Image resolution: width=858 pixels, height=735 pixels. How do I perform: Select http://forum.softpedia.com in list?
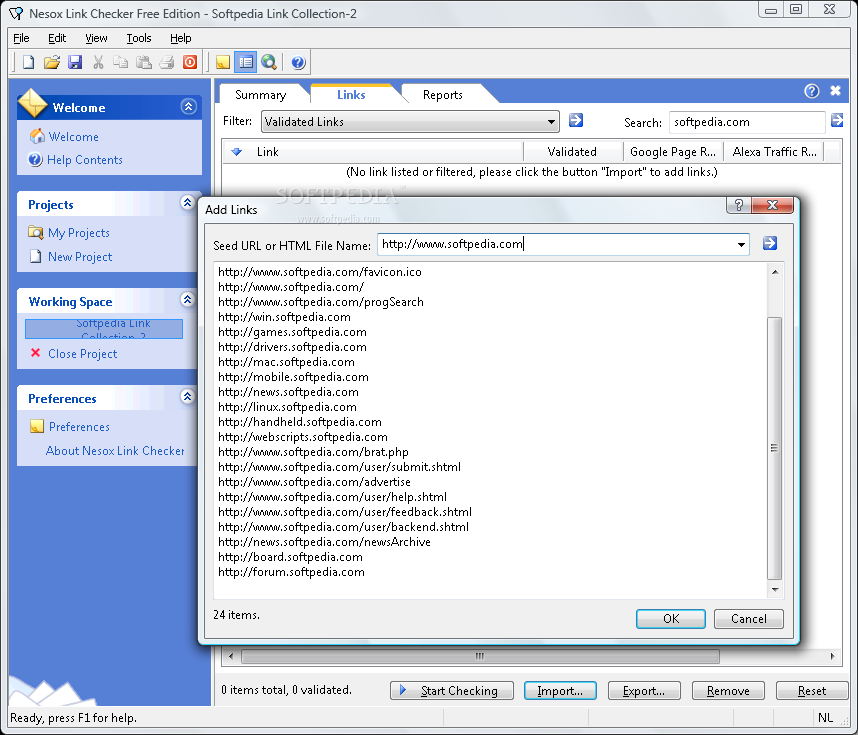[x=291, y=572]
